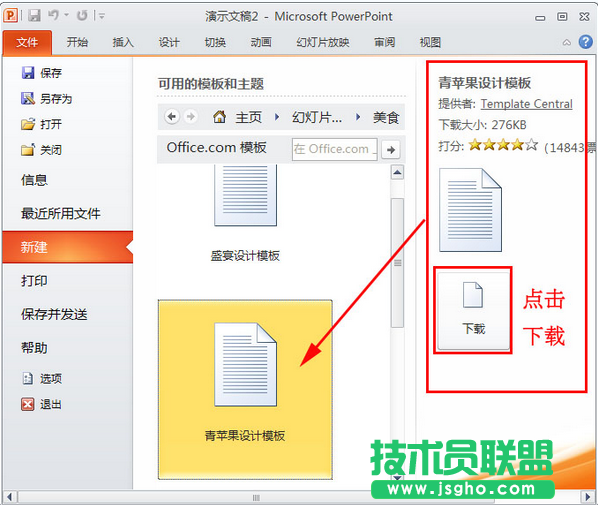This screenshot has height=505, width=598.
Task: Click the horizontal scrollbar left arrow
Action: point(10,497)
